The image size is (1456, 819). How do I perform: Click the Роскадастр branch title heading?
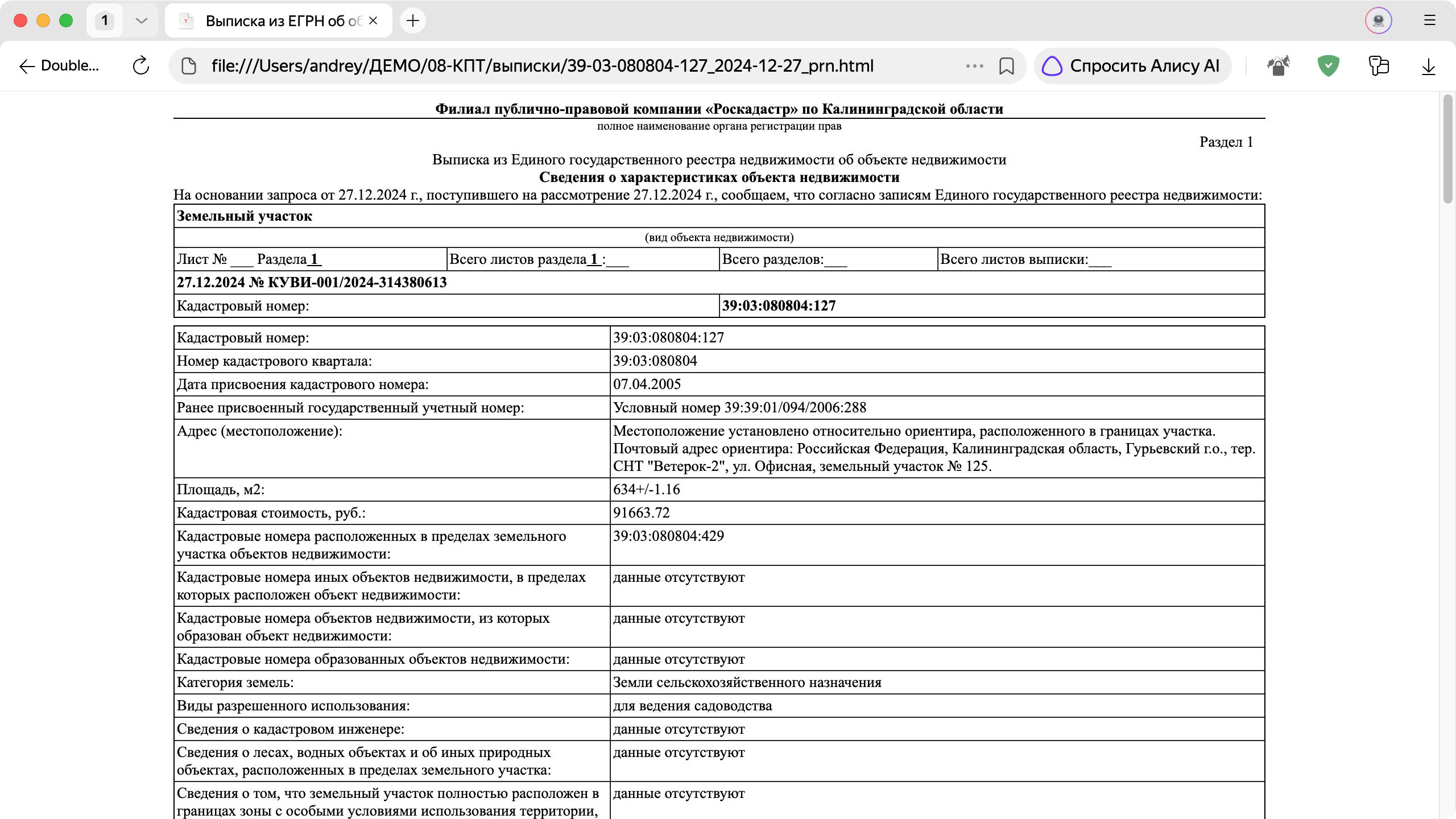(x=719, y=109)
